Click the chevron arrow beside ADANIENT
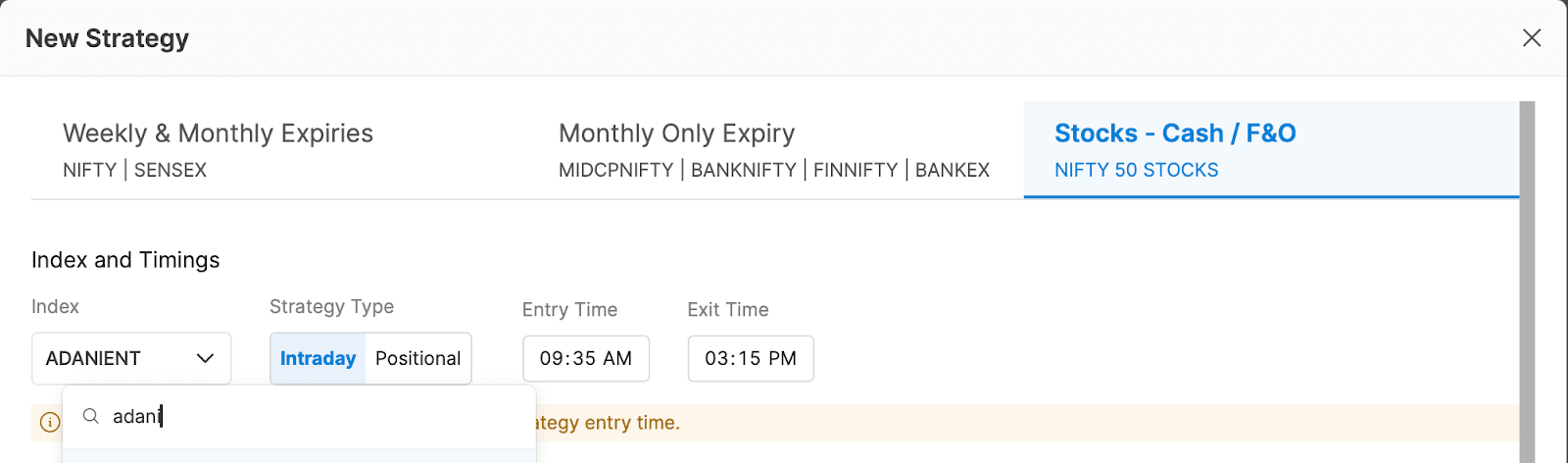Screen dimensions: 1568x463 [x=205, y=358]
